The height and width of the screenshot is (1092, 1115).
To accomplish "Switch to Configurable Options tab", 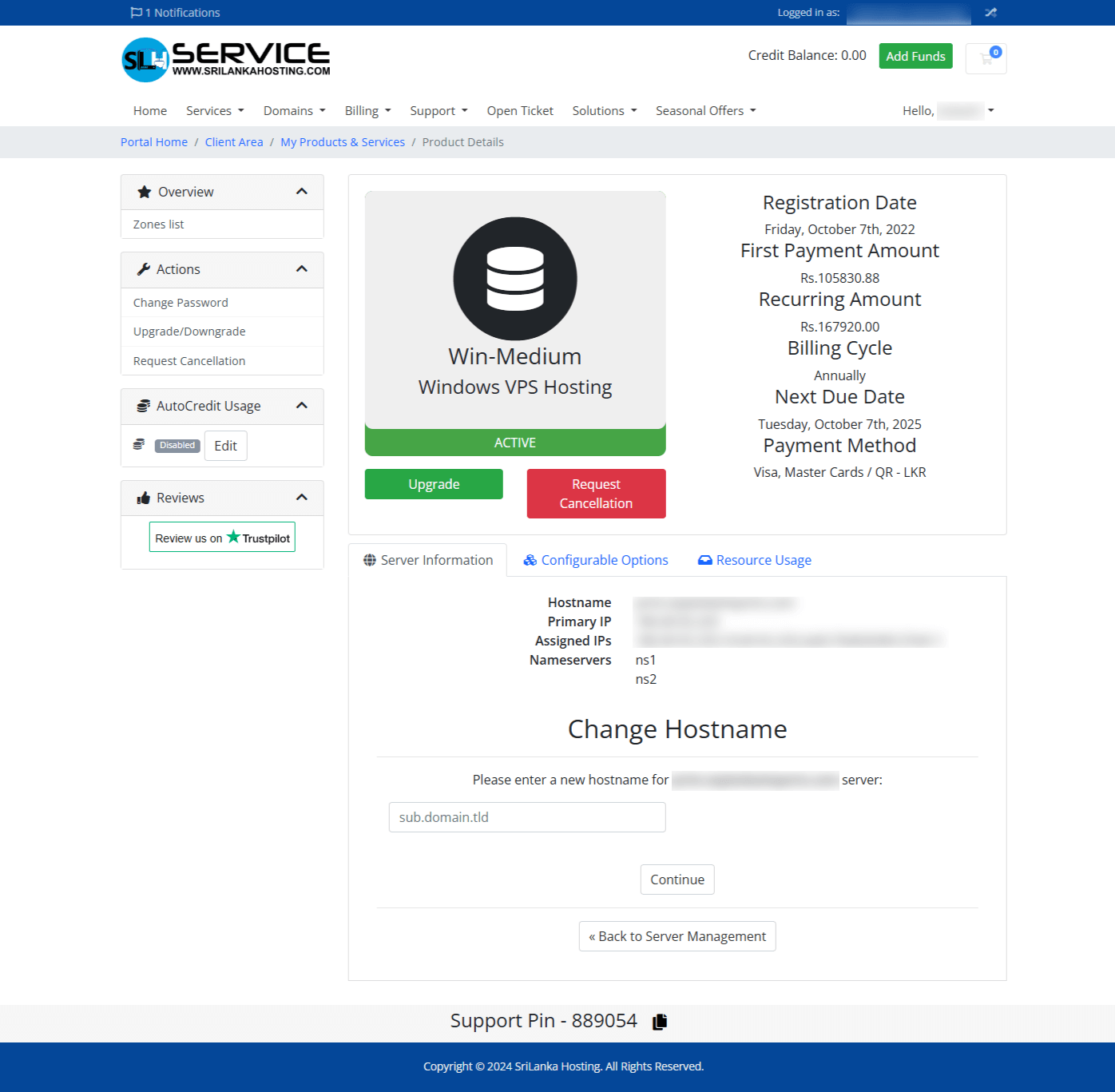I will (596, 560).
